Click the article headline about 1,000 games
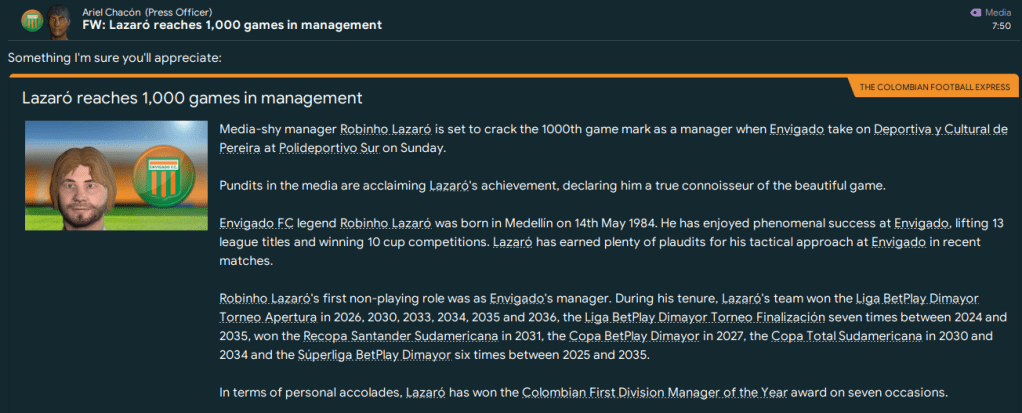 [192, 98]
